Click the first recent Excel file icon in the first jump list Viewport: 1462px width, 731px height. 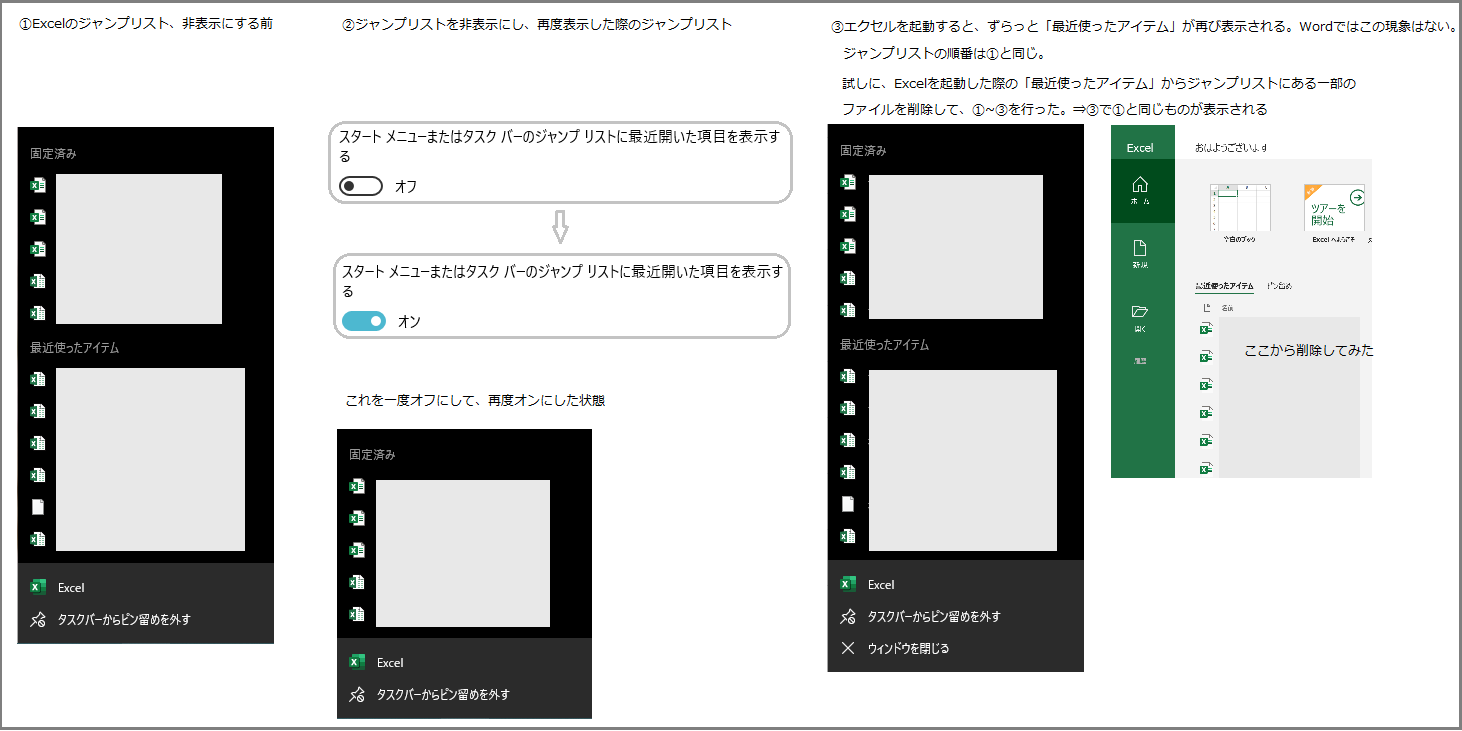click(38, 379)
